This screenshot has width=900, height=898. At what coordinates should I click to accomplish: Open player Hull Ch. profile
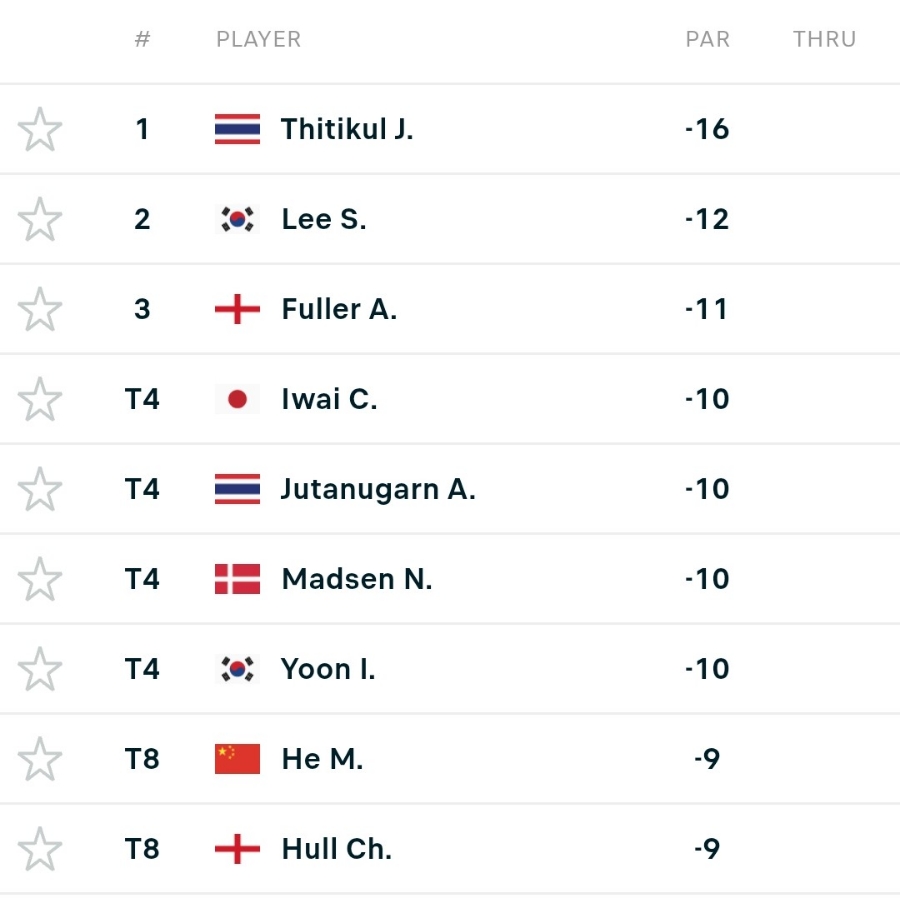[336, 849]
